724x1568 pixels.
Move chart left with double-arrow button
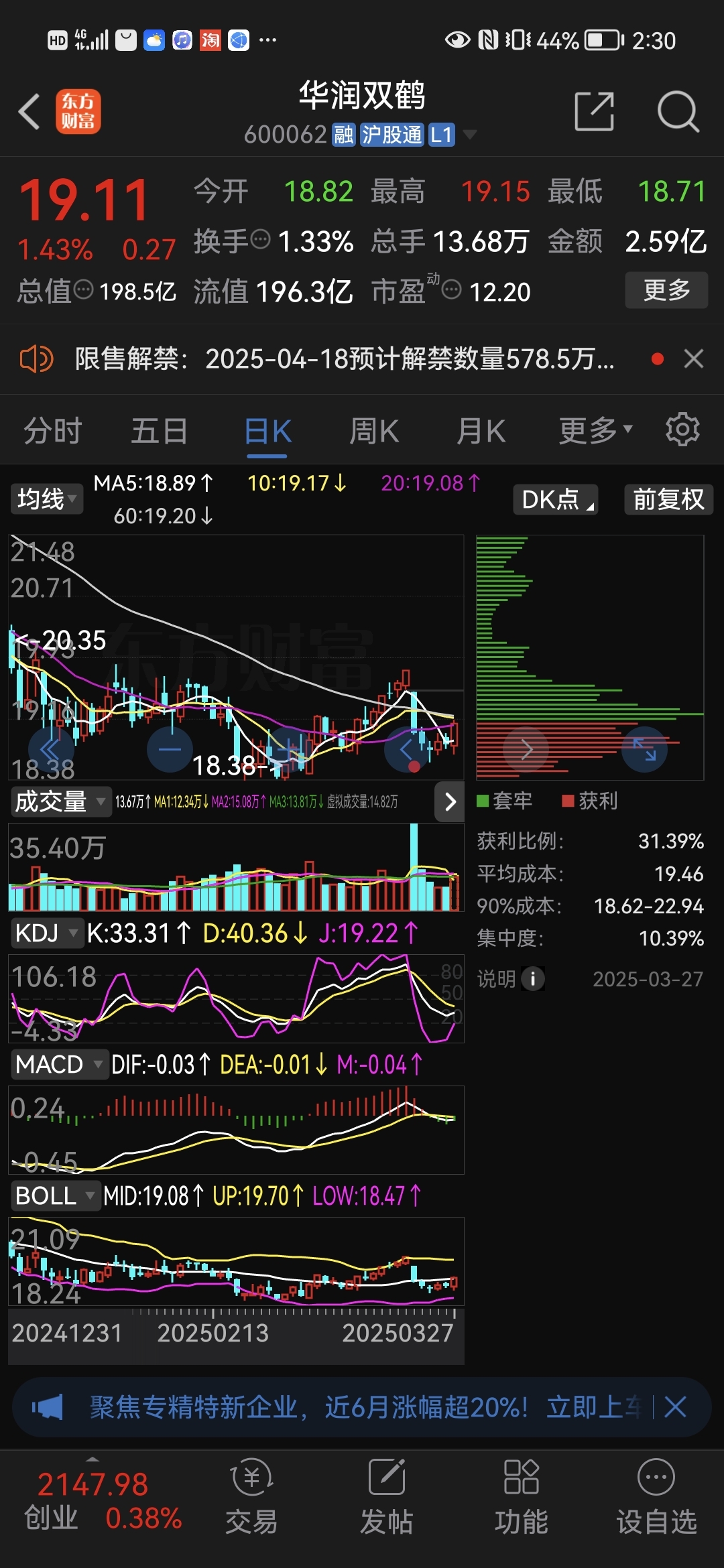[x=51, y=750]
